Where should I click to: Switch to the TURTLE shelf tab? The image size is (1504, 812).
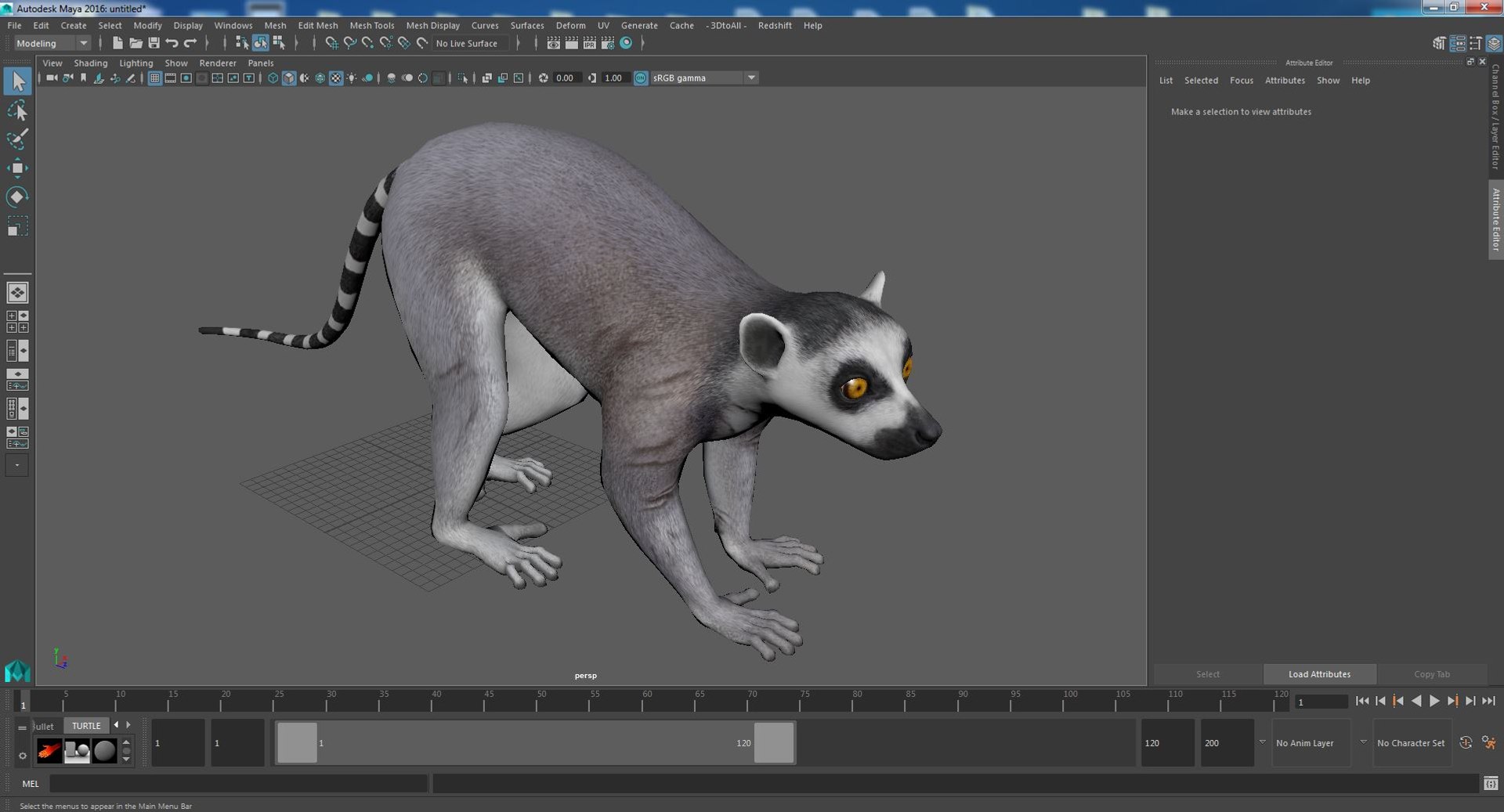86,726
